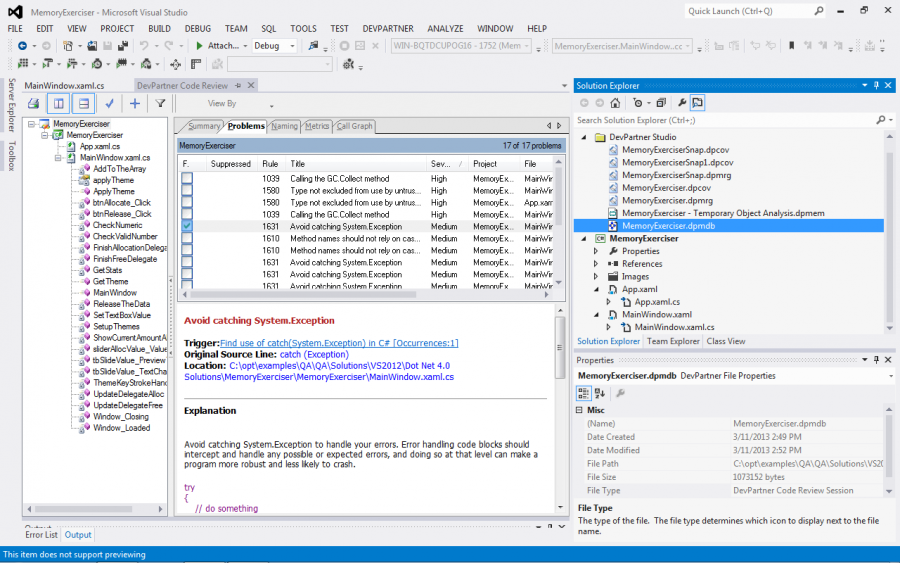The width and height of the screenshot is (900, 563).
Task: Open the MainWindow.xaml.cs location path link
Action: pos(319,371)
